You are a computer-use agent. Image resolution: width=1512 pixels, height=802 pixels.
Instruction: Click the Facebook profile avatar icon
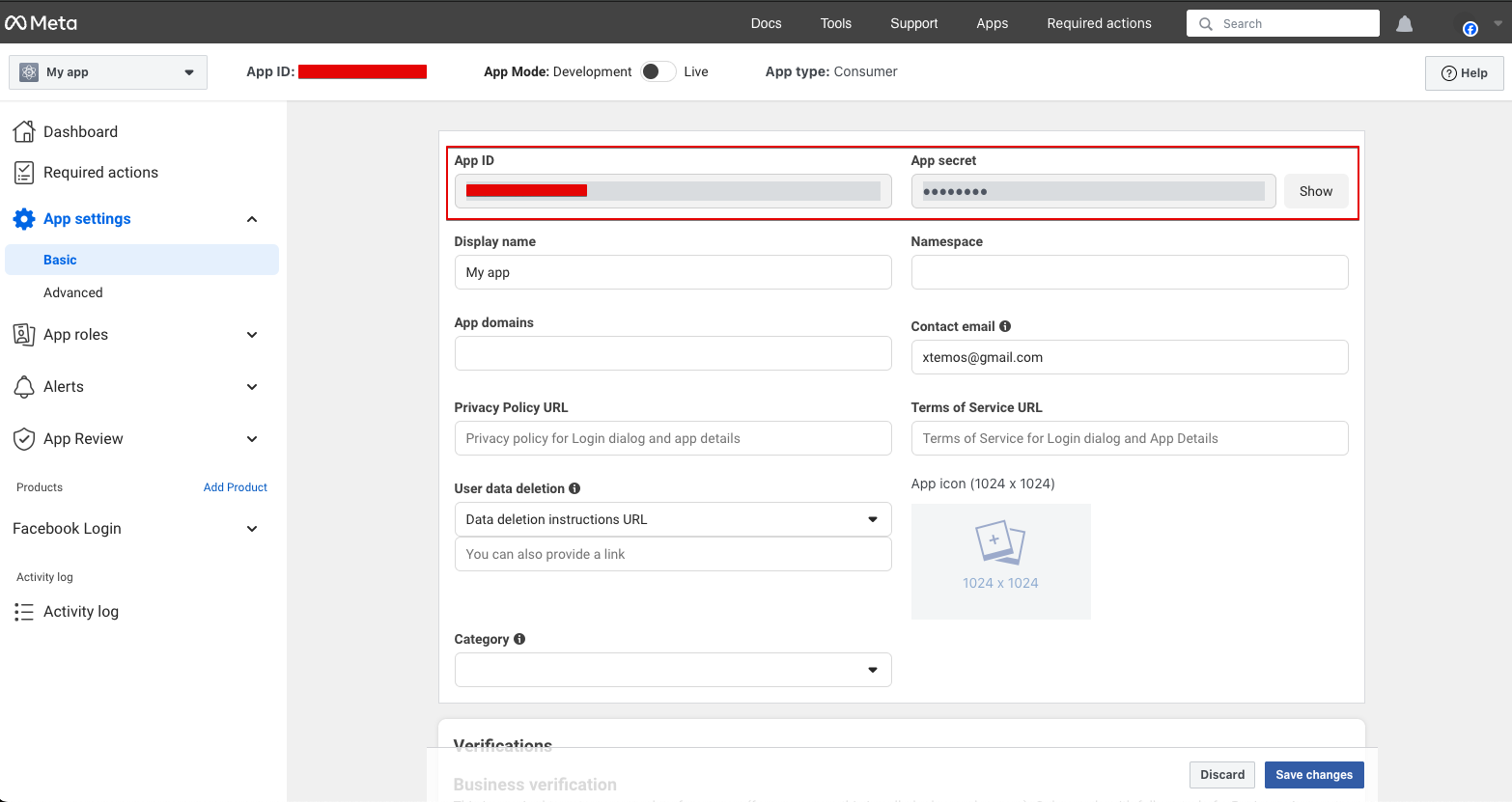coord(1470,28)
